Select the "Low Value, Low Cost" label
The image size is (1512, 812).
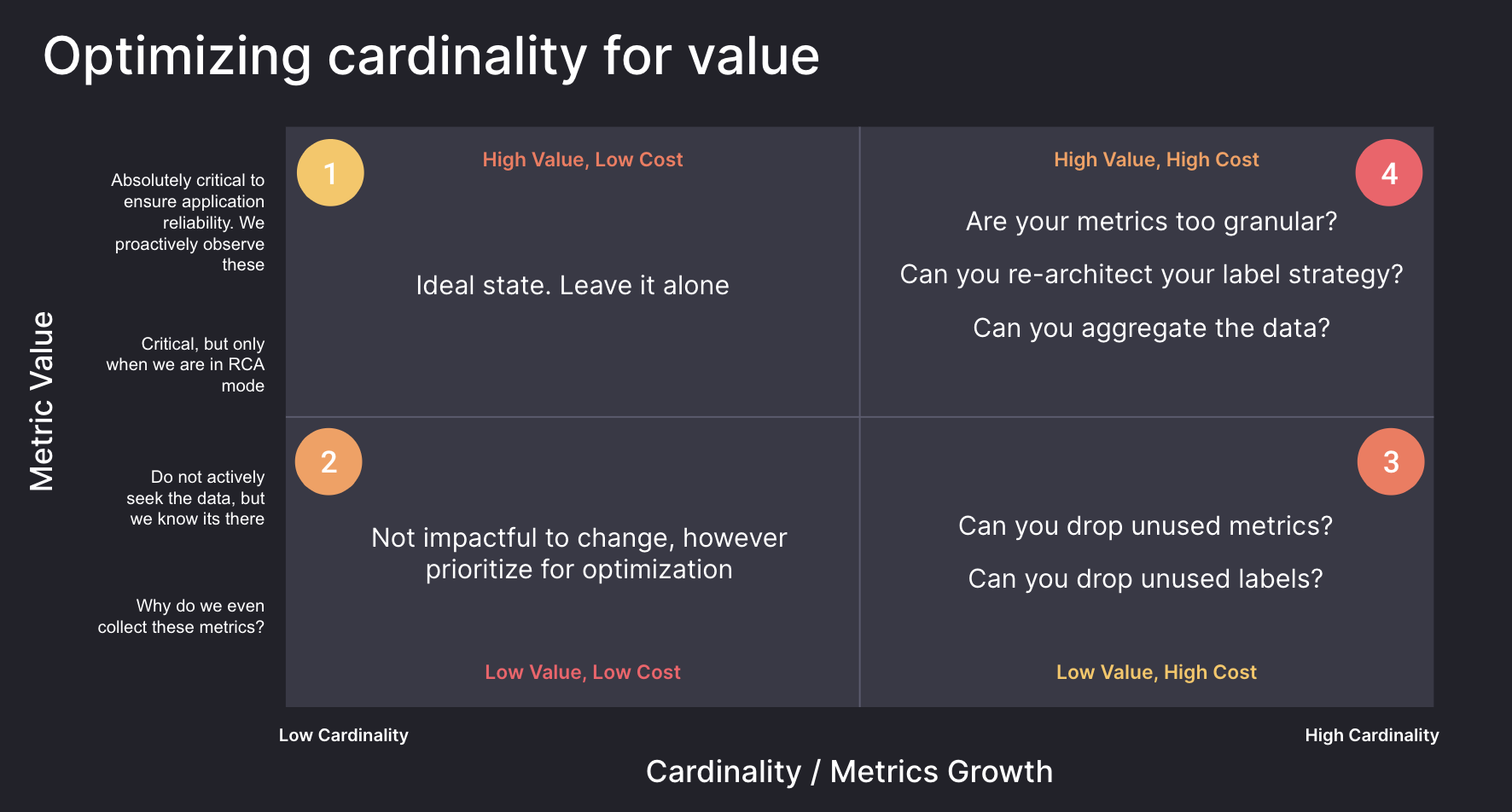pos(583,672)
